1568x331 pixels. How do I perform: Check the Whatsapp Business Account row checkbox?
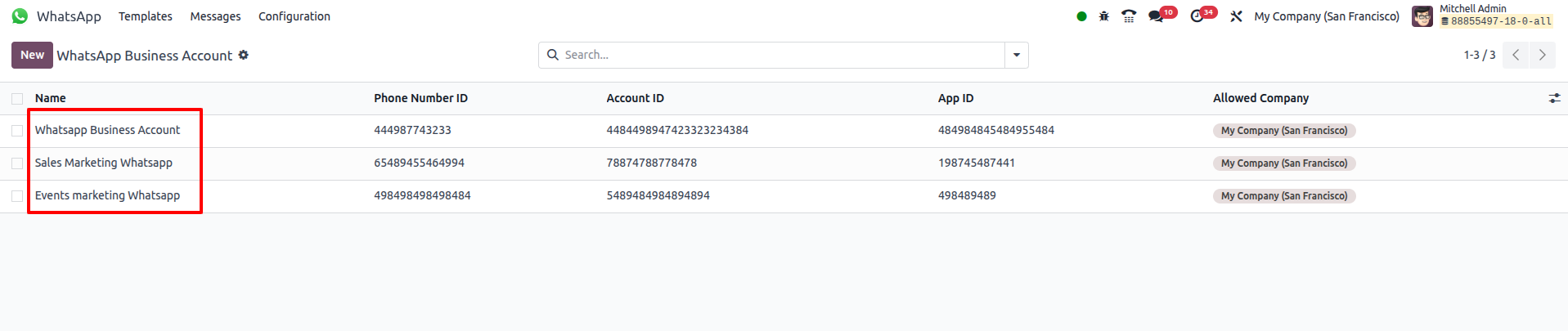pyautogui.click(x=17, y=131)
